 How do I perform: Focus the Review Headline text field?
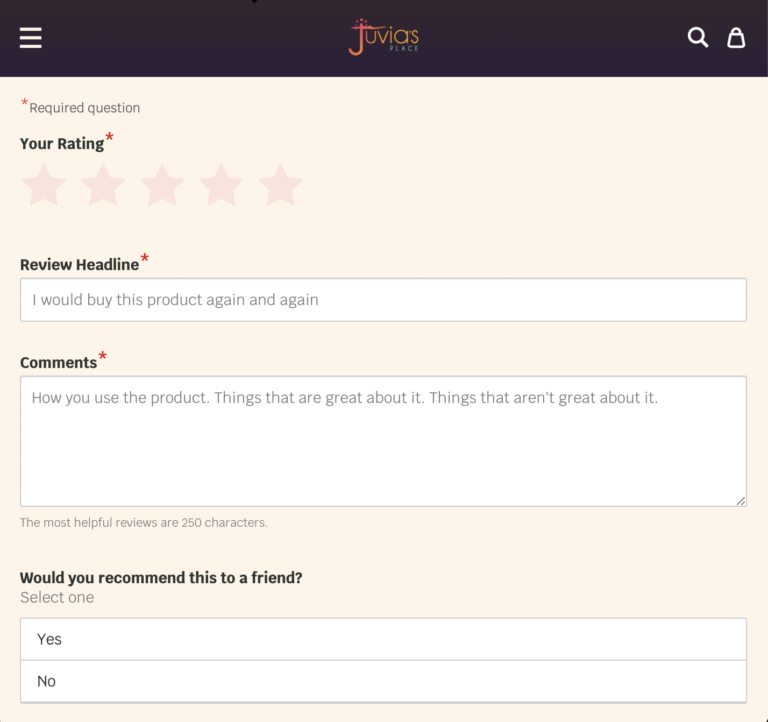[383, 300]
